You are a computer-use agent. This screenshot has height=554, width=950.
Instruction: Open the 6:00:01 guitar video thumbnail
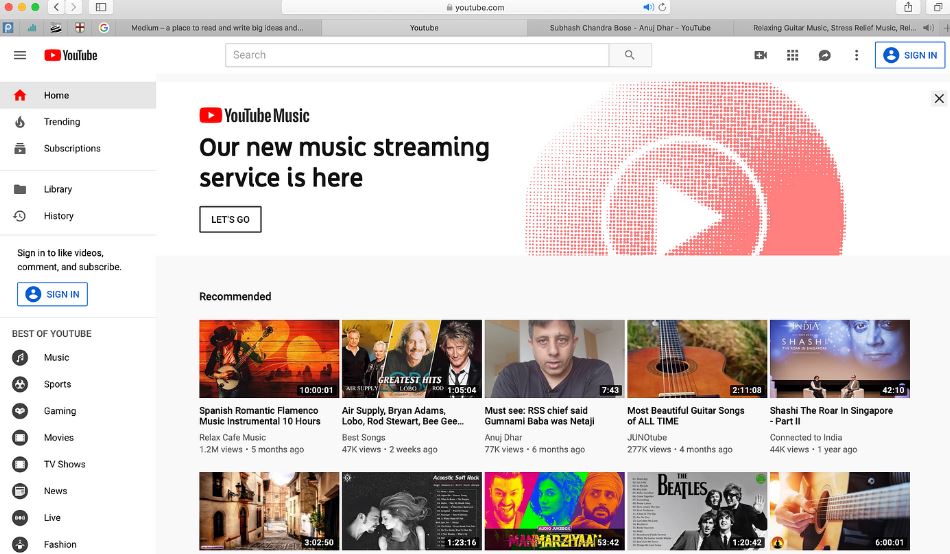click(x=840, y=511)
